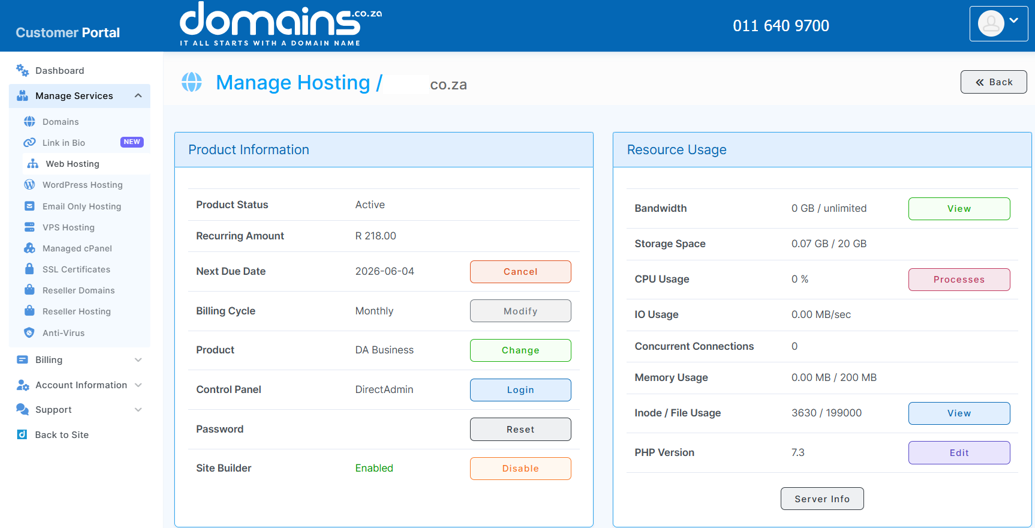Select Reseller Hosting in the sidebar
Screen dimensions: 1035x528
77,312
